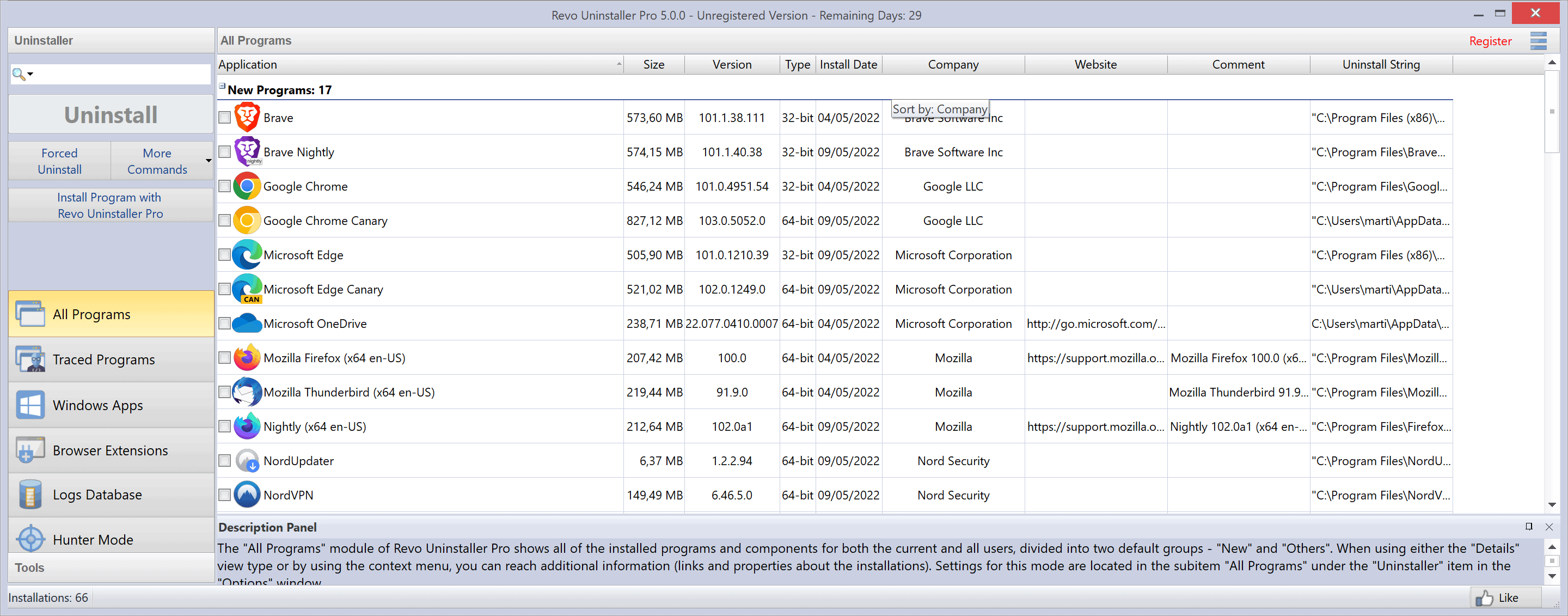Viewport: 1568px width, 616px height.
Task: Toggle checkbox for NordVPN
Action: 224,494
